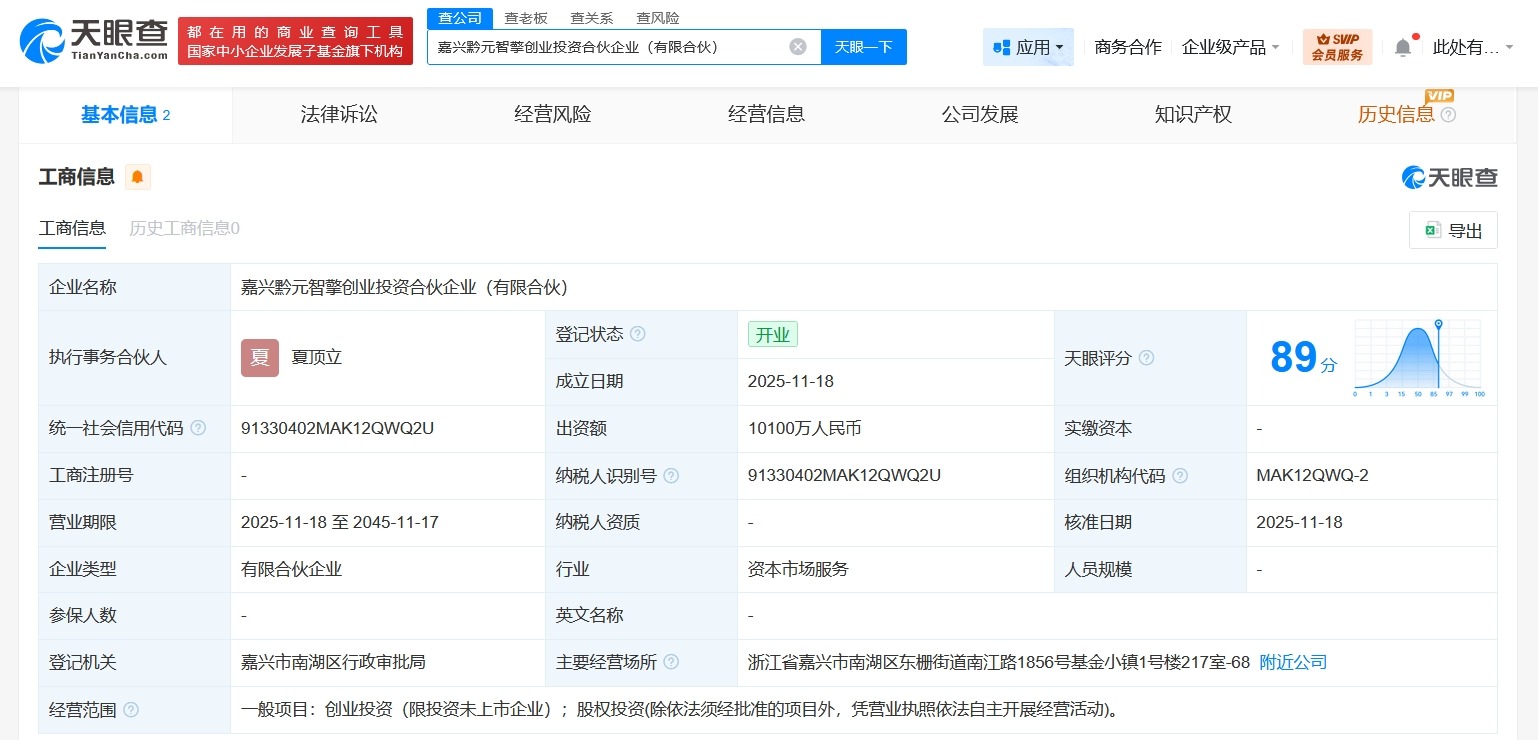The height and width of the screenshot is (740, 1538).
Task: Open help icon beside 统一社会信用代码
Action: point(199,428)
